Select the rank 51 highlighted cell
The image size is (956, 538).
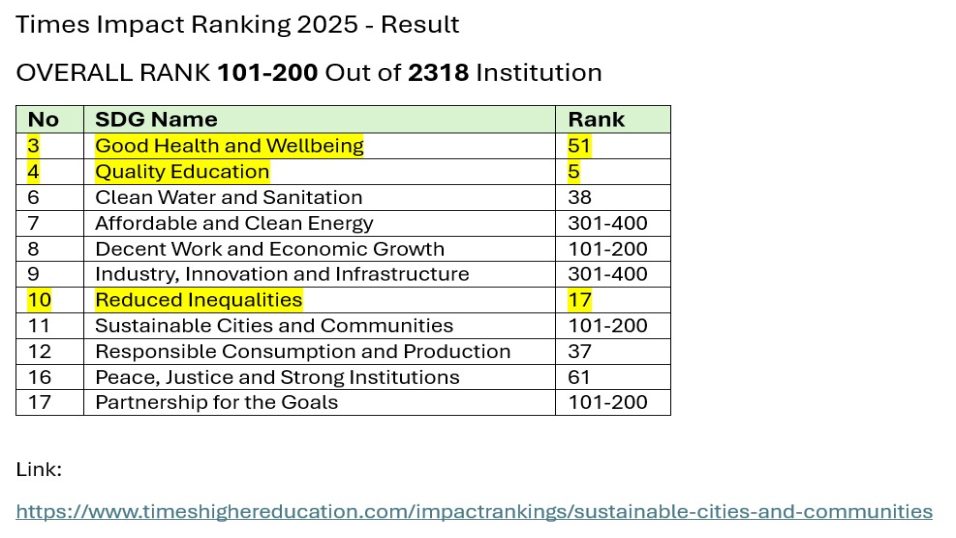[613, 146]
